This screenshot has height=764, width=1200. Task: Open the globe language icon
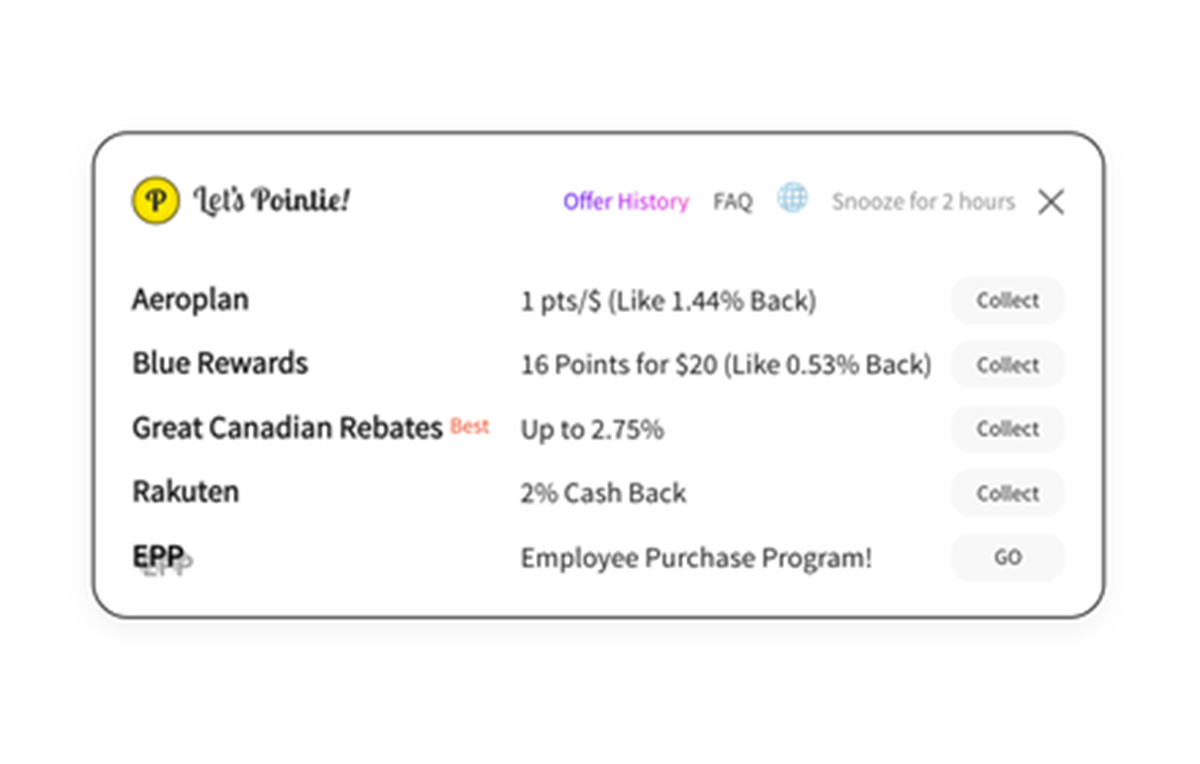[x=793, y=198]
